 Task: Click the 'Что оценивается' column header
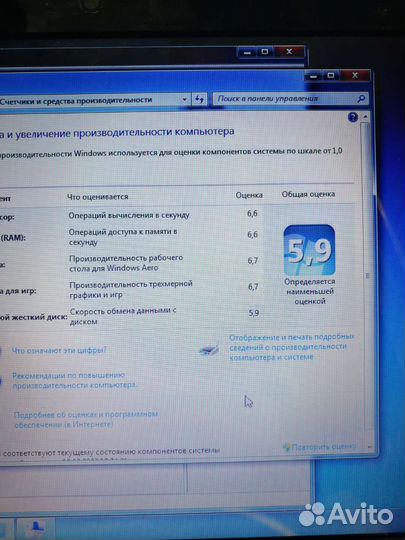[97, 197]
